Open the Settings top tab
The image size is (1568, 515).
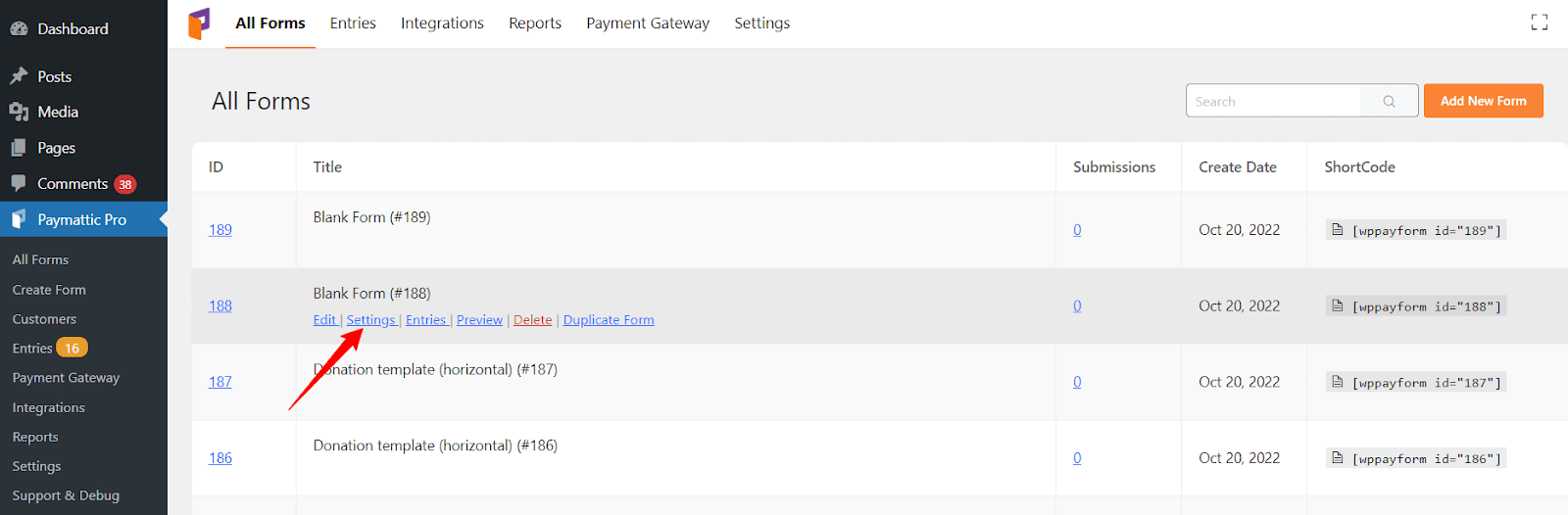click(x=762, y=23)
